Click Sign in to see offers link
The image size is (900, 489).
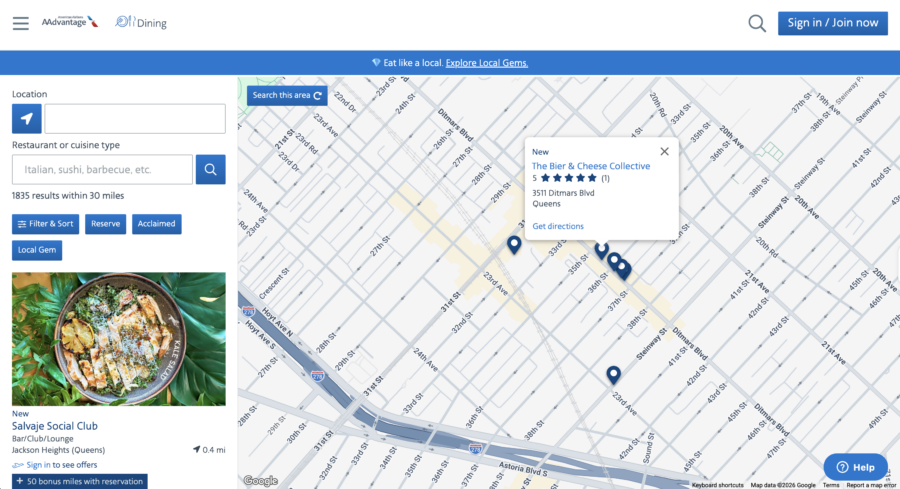[61, 465]
